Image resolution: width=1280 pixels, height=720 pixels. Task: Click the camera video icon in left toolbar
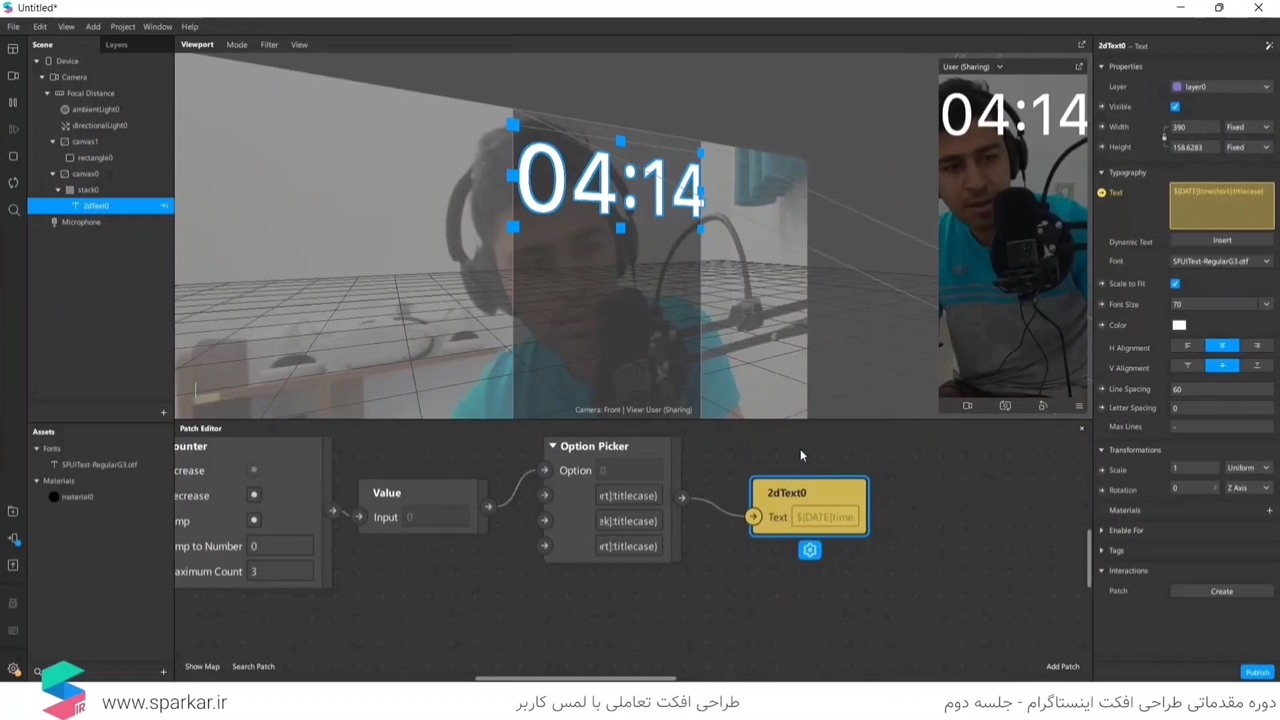pyautogui.click(x=13, y=76)
